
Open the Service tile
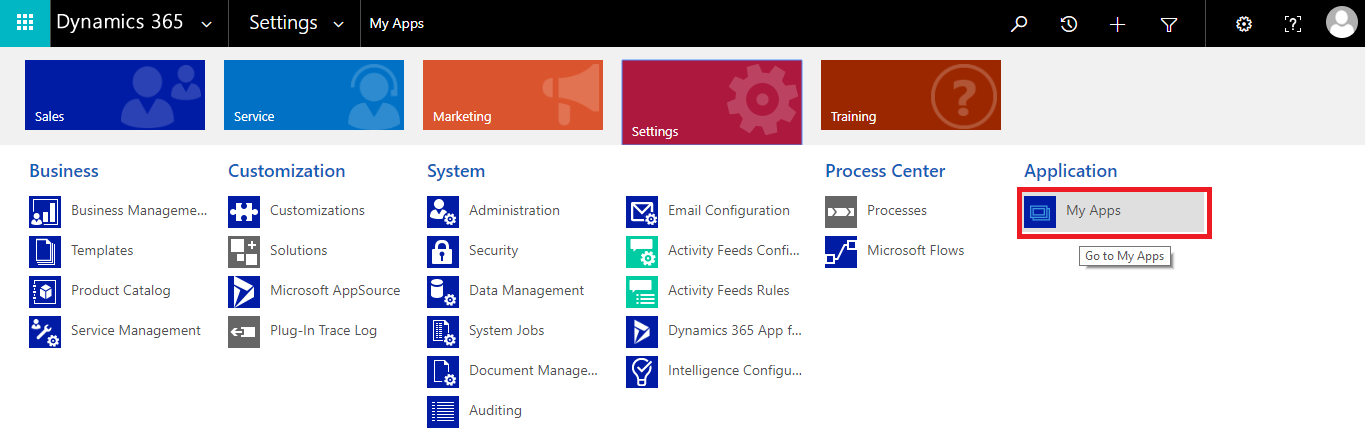[x=314, y=95]
